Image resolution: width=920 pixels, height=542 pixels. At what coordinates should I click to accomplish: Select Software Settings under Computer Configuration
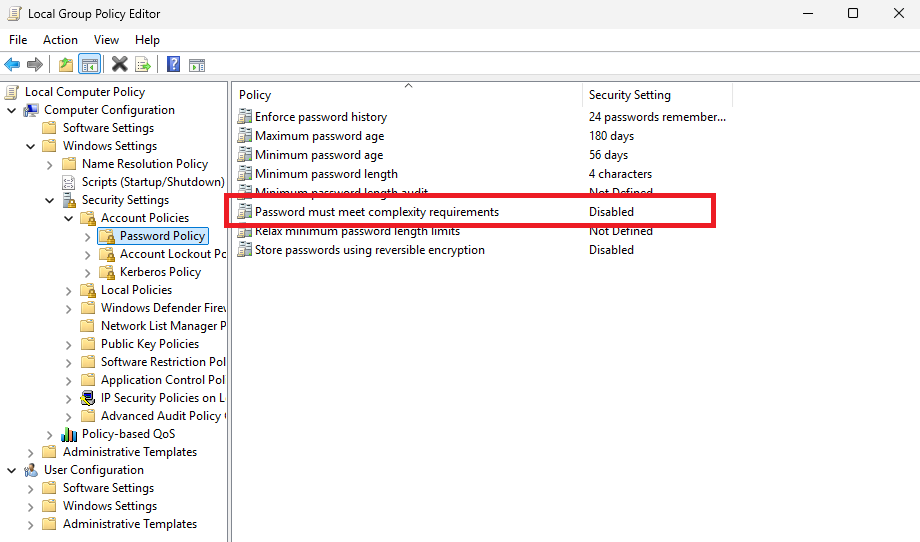109,128
